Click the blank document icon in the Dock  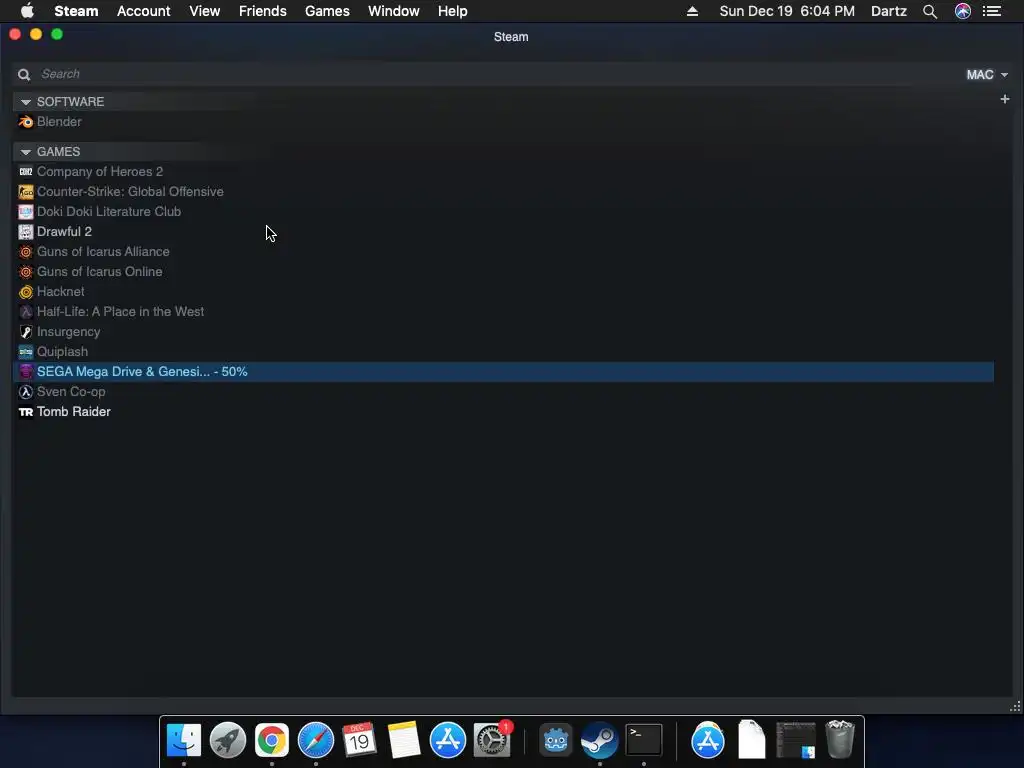(x=752, y=740)
